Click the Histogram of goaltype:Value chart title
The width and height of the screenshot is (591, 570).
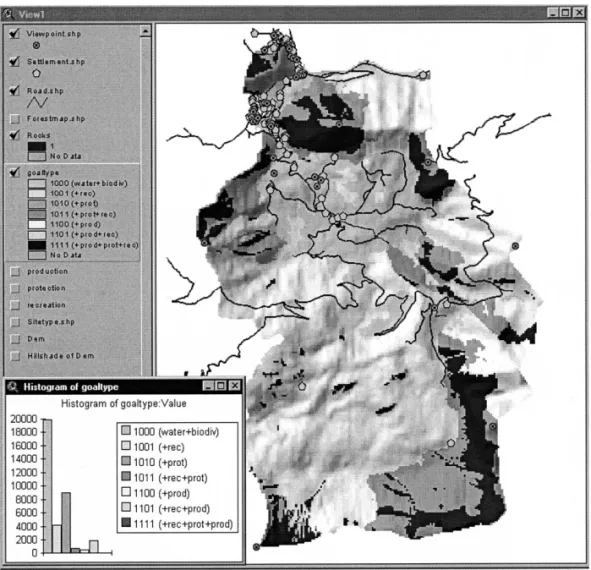(x=124, y=404)
